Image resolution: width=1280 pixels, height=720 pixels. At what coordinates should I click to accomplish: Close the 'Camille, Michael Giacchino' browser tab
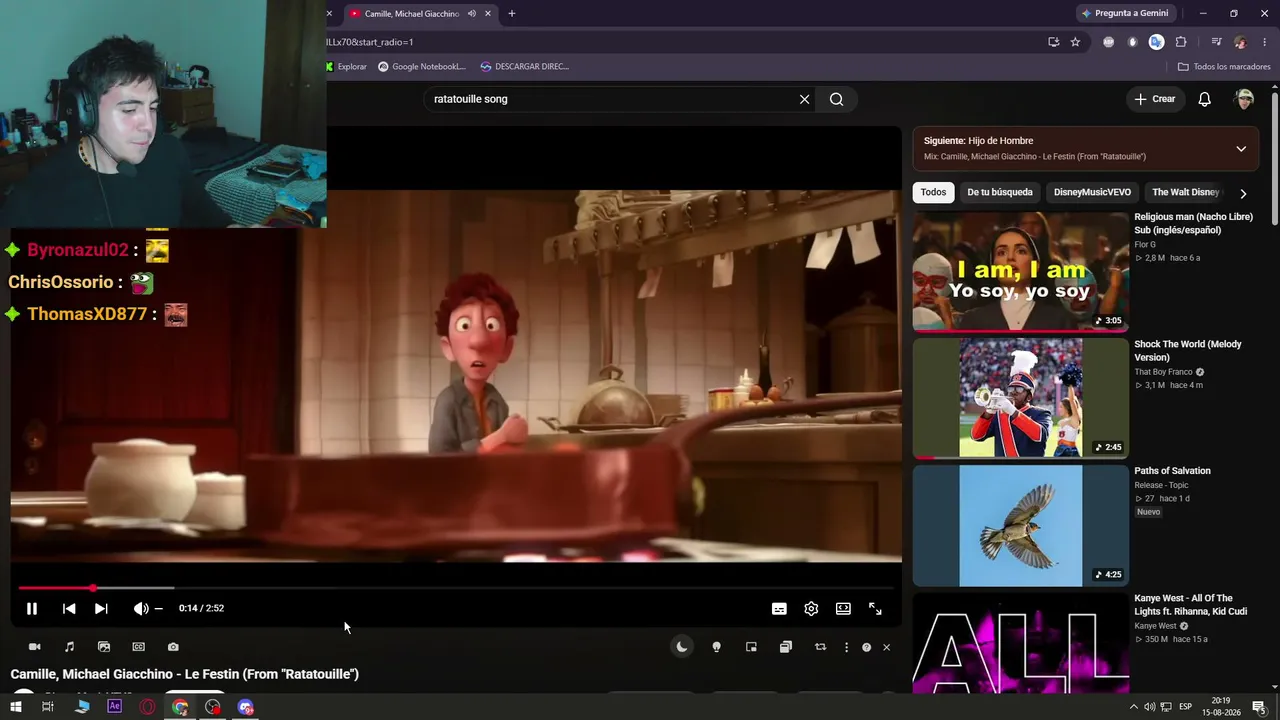tap(488, 14)
